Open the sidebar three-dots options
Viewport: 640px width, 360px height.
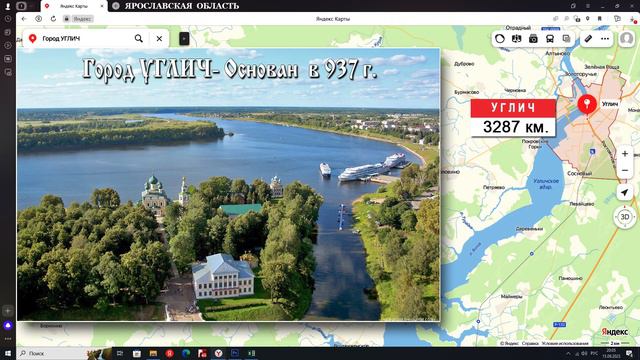pyautogui.click(x=7, y=339)
